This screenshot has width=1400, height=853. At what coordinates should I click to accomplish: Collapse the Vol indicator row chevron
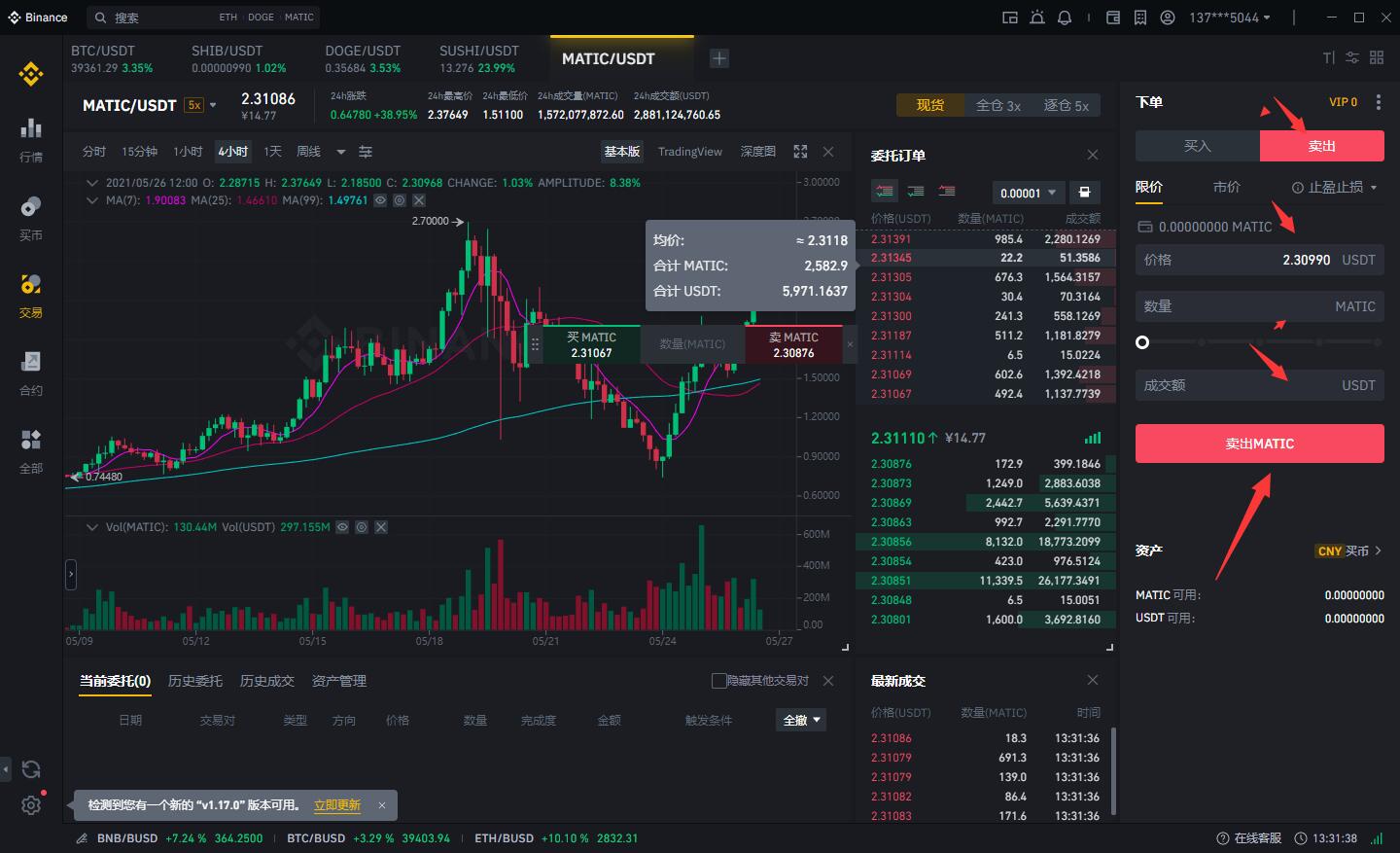(92, 527)
